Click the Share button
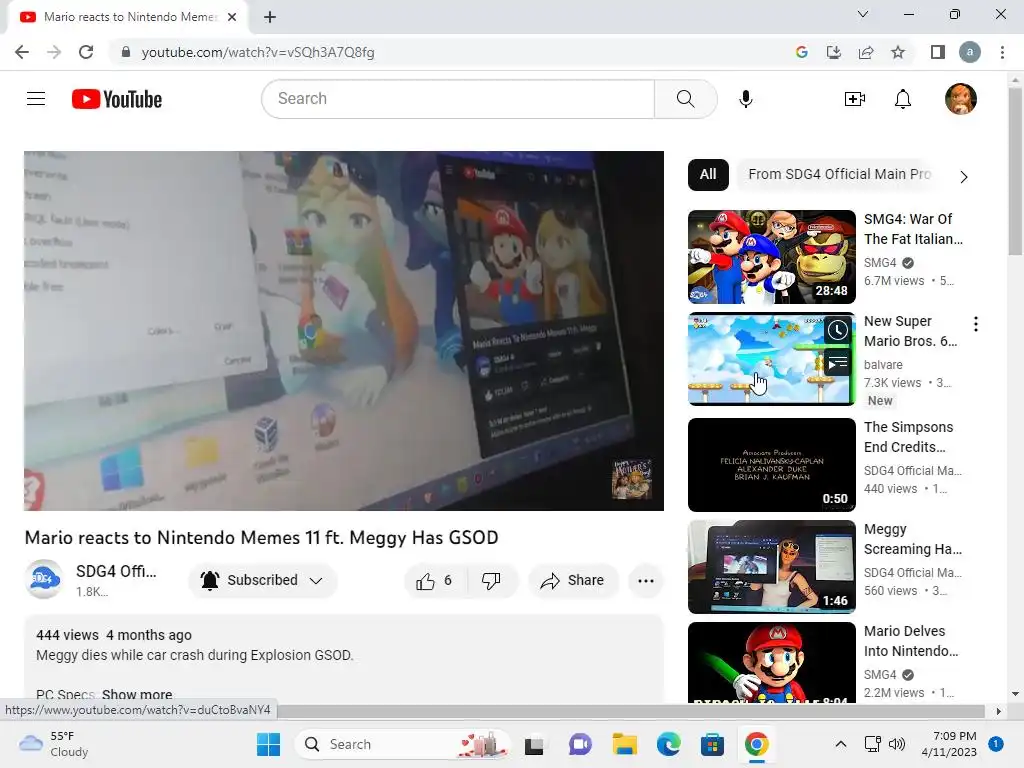The height and width of the screenshot is (768, 1024). pos(573,581)
